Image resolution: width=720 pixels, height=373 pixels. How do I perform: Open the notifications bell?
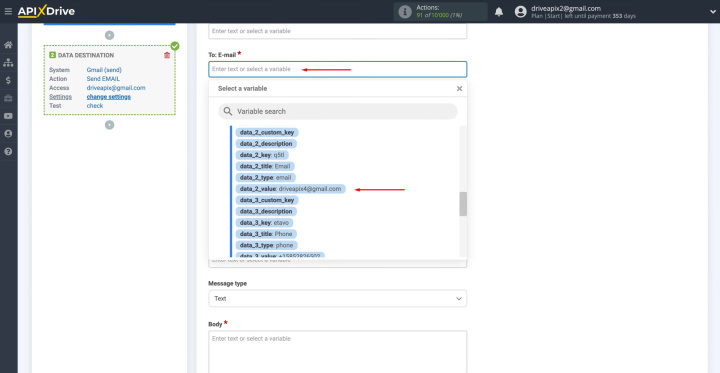click(499, 12)
